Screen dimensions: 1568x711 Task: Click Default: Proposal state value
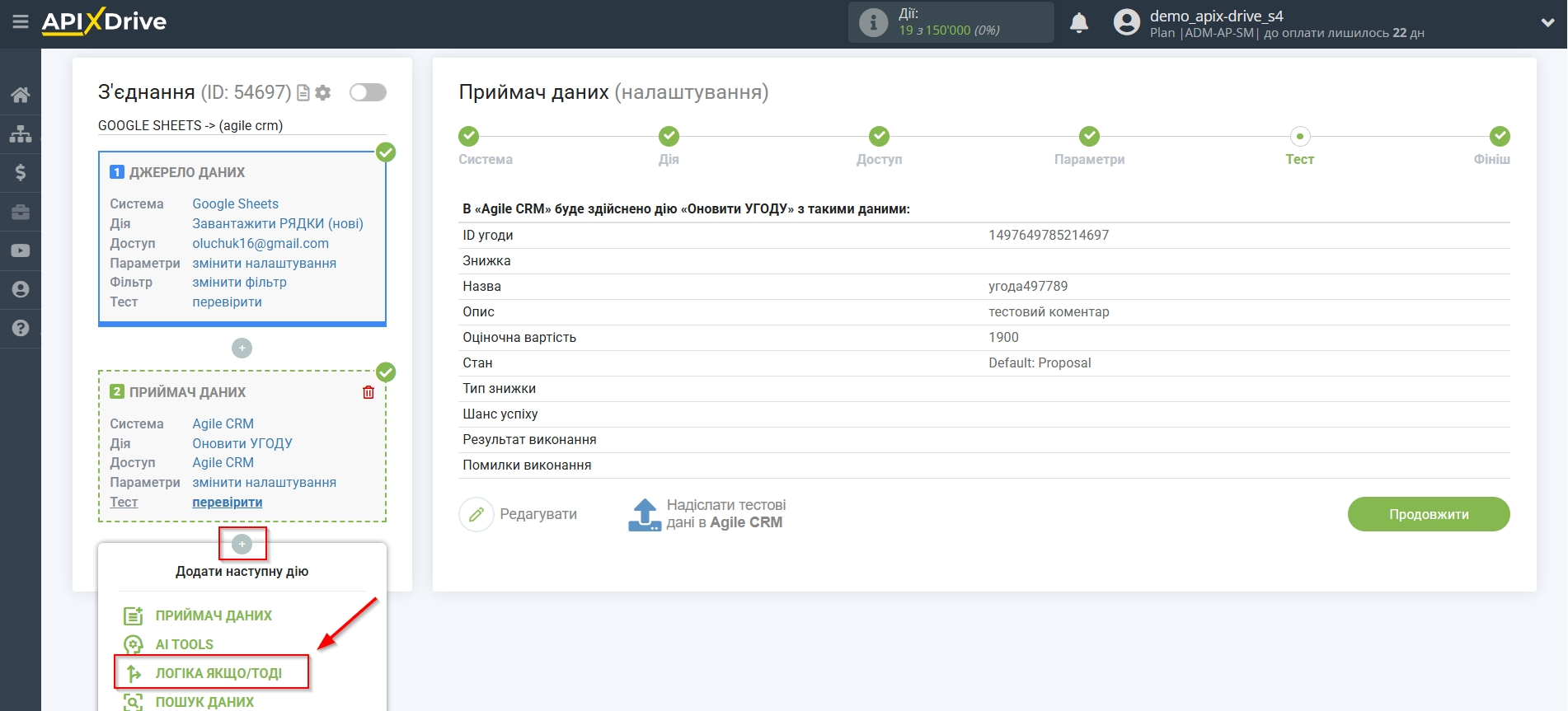pyautogui.click(x=1040, y=363)
